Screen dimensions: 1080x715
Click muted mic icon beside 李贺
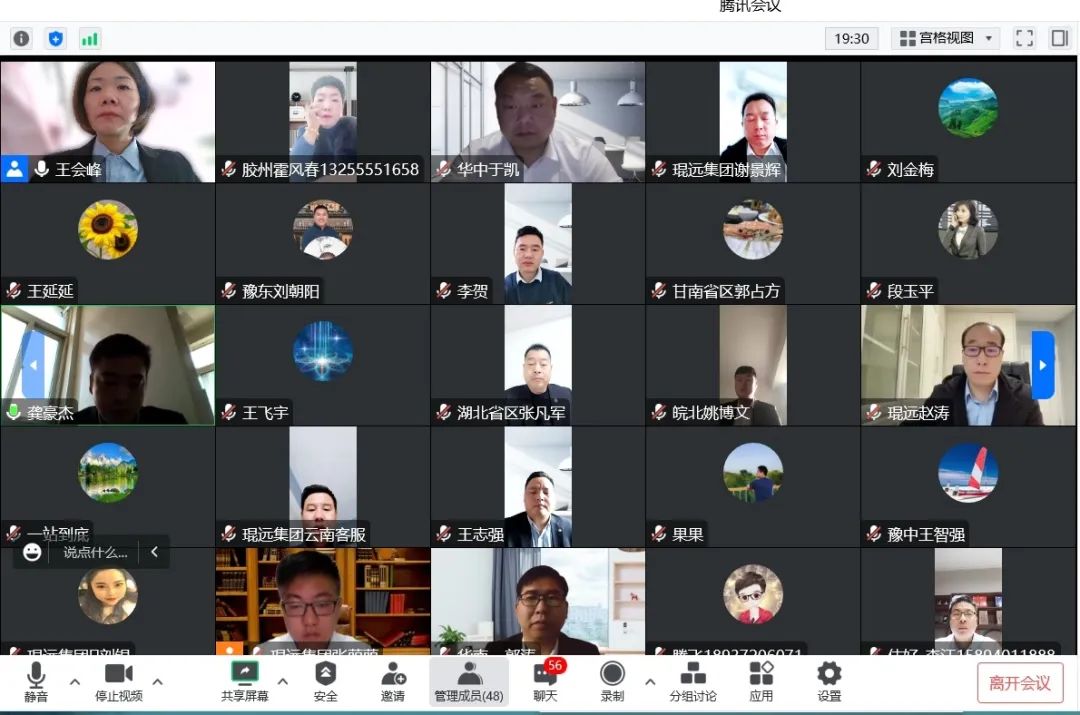(x=444, y=291)
